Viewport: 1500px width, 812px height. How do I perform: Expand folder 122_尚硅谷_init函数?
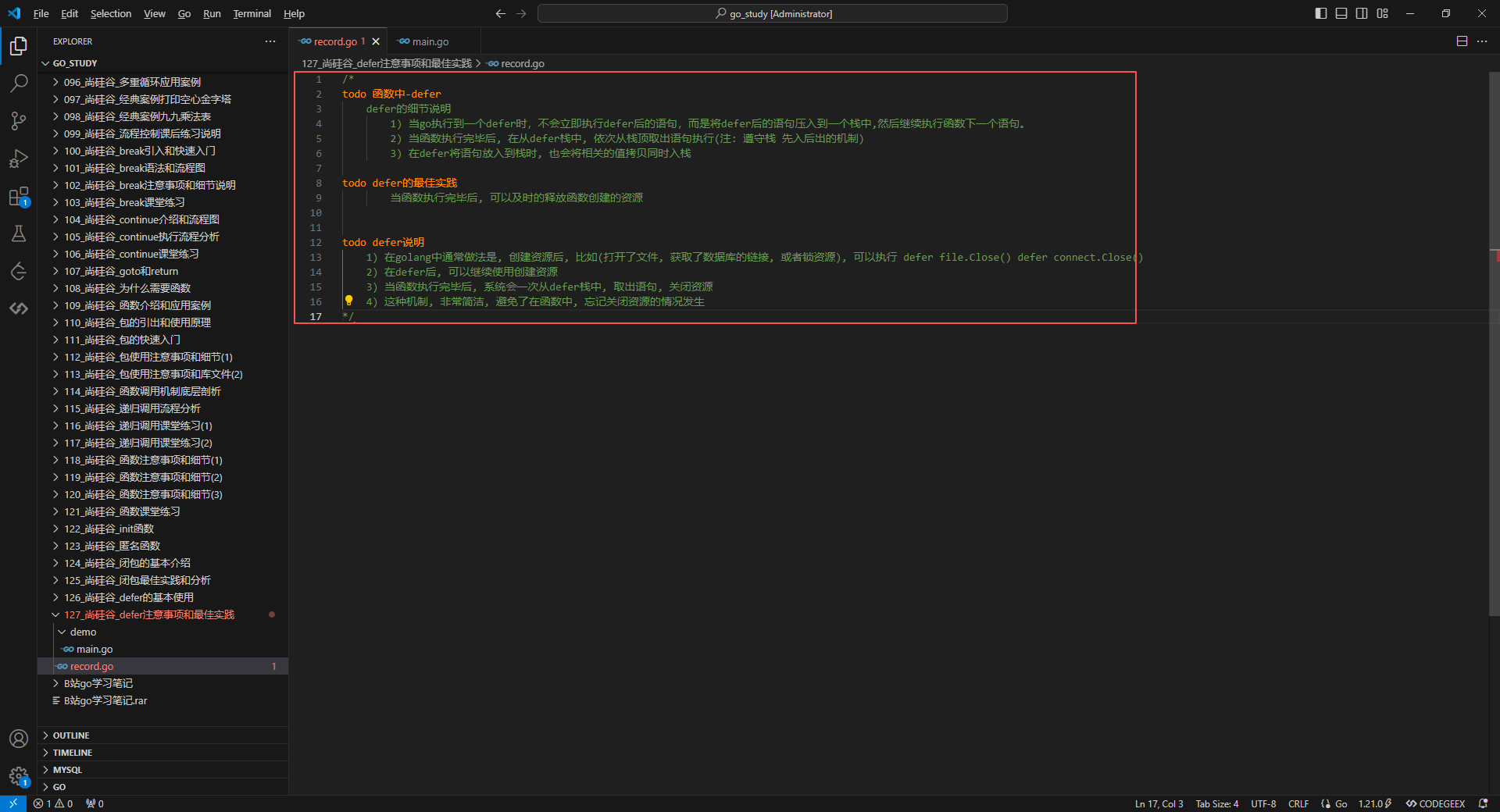[x=163, y=529]
